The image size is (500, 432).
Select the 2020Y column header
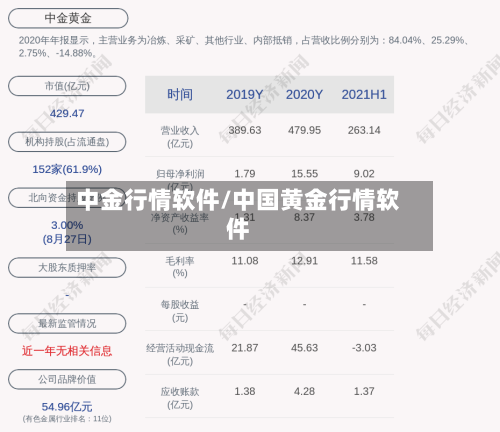[304, 95]
